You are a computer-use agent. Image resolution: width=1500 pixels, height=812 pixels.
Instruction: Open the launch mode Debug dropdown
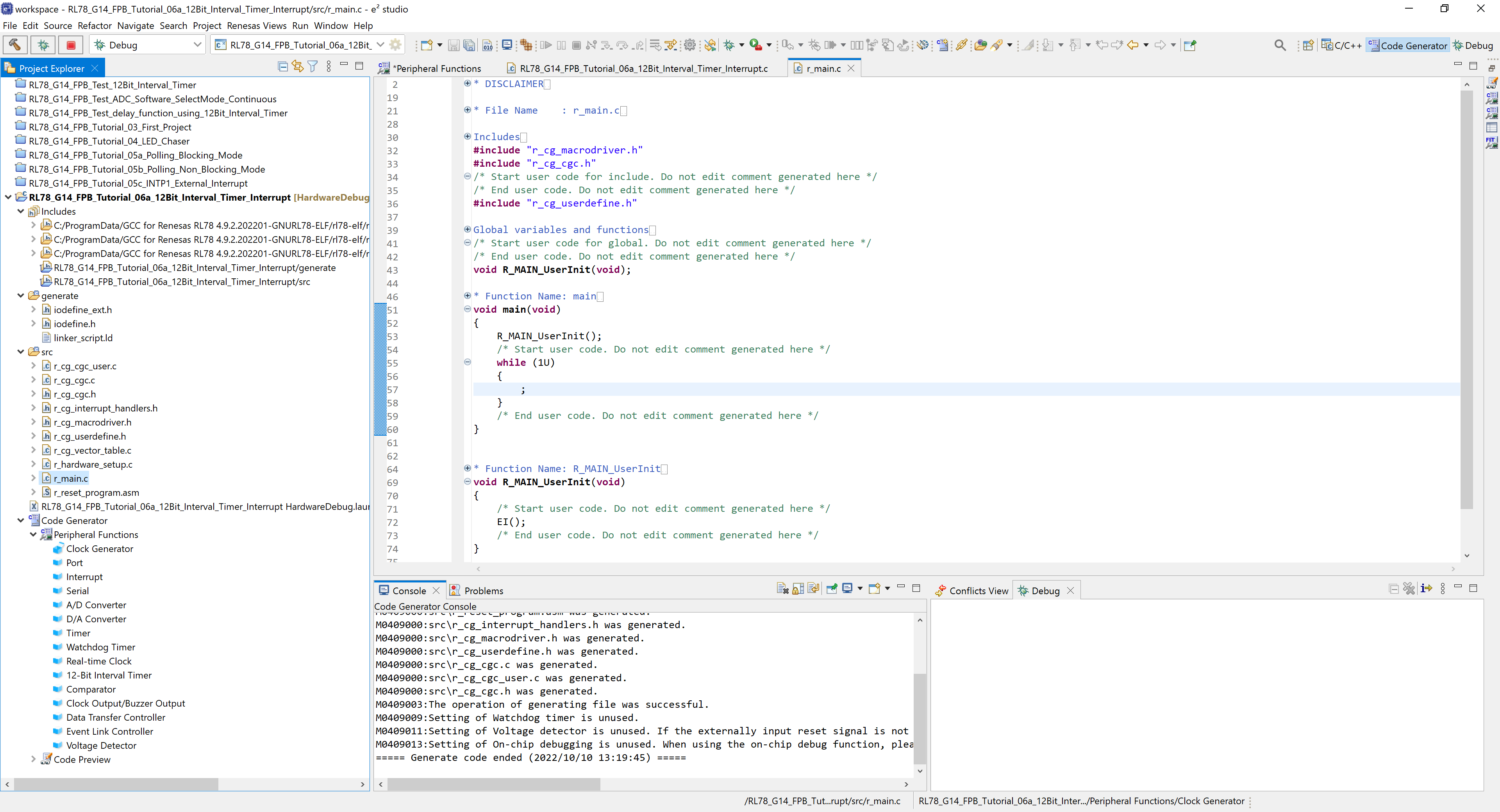click(x=198, y=45)
